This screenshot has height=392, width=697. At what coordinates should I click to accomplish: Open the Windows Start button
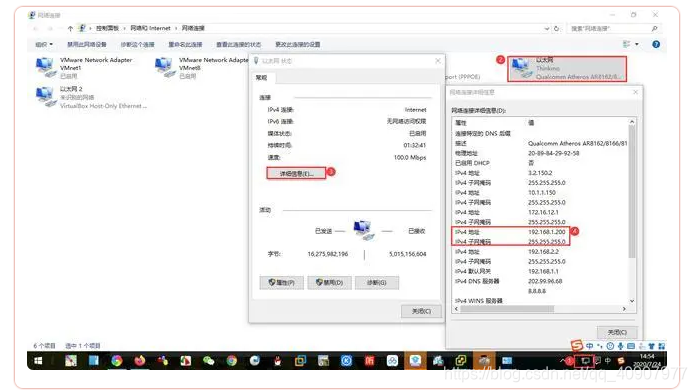(38, 360)
